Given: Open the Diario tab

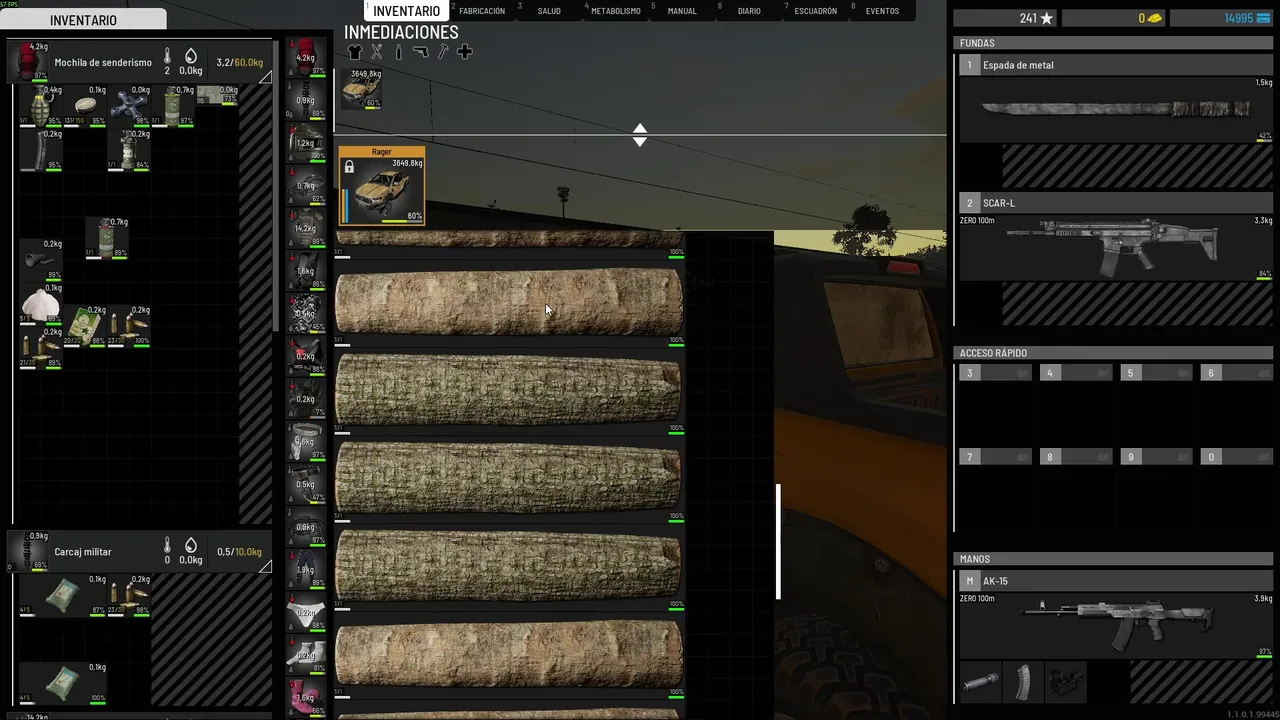Looking at the screenshot, I should (x=749, y=11).
